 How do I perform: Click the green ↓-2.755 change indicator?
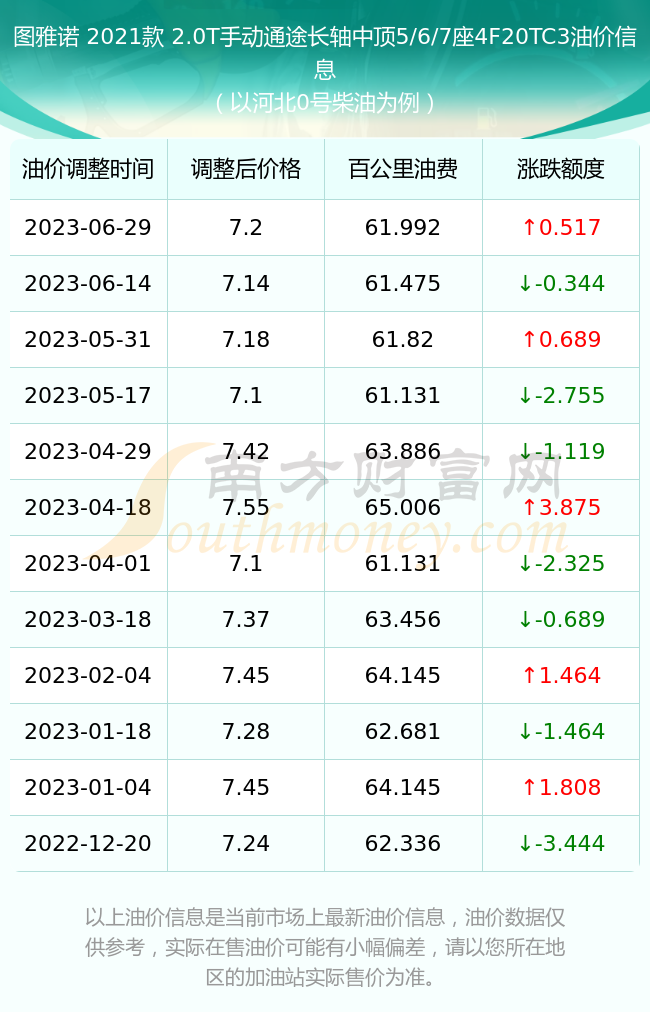(x=561, y=395)
